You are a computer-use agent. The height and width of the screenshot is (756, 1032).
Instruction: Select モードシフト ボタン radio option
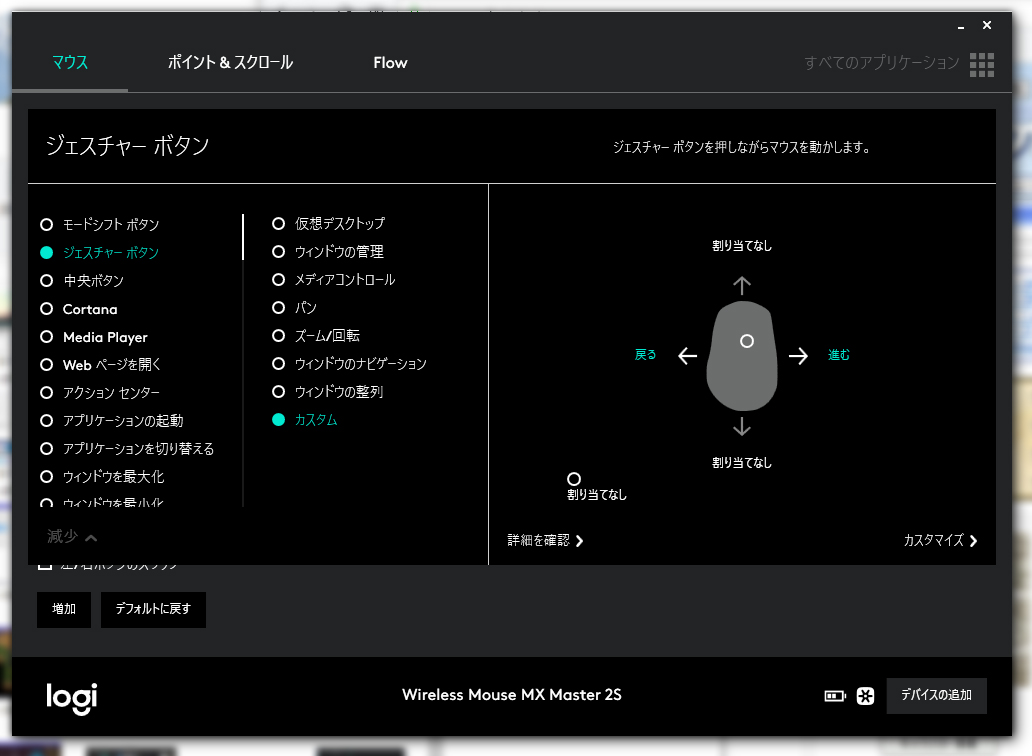100,224
